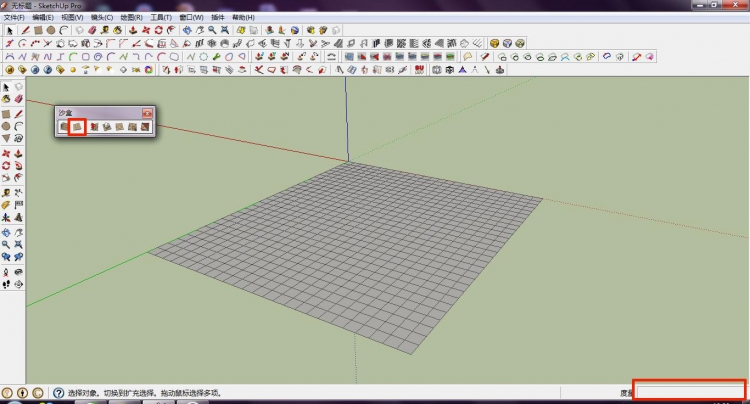Select the Drape tool in 沙盒 toolbar

(120, 127)
